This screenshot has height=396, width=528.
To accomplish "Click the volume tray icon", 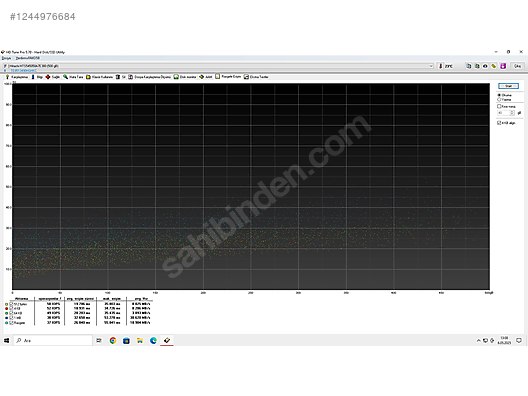I will [x=492, y=341].
